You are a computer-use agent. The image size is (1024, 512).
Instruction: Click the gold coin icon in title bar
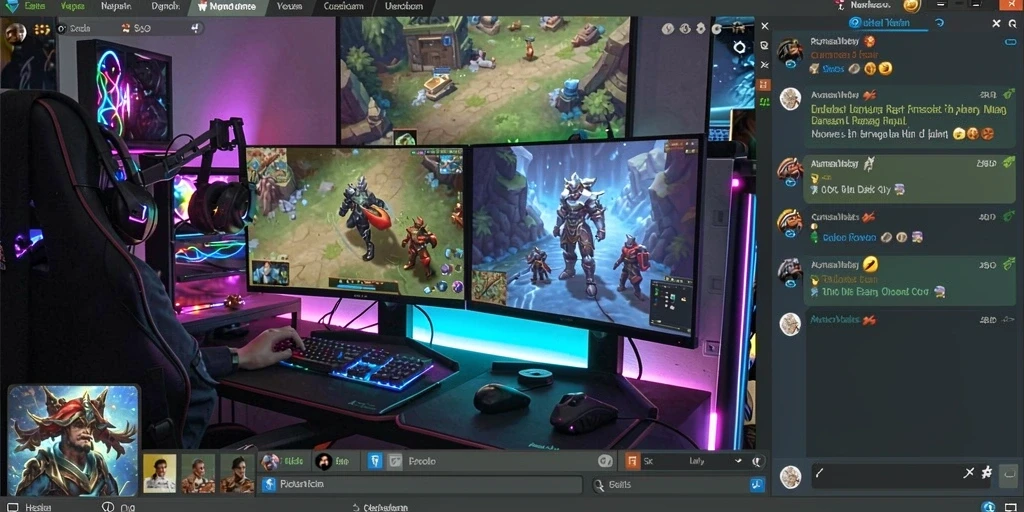(x=912, y=6)
